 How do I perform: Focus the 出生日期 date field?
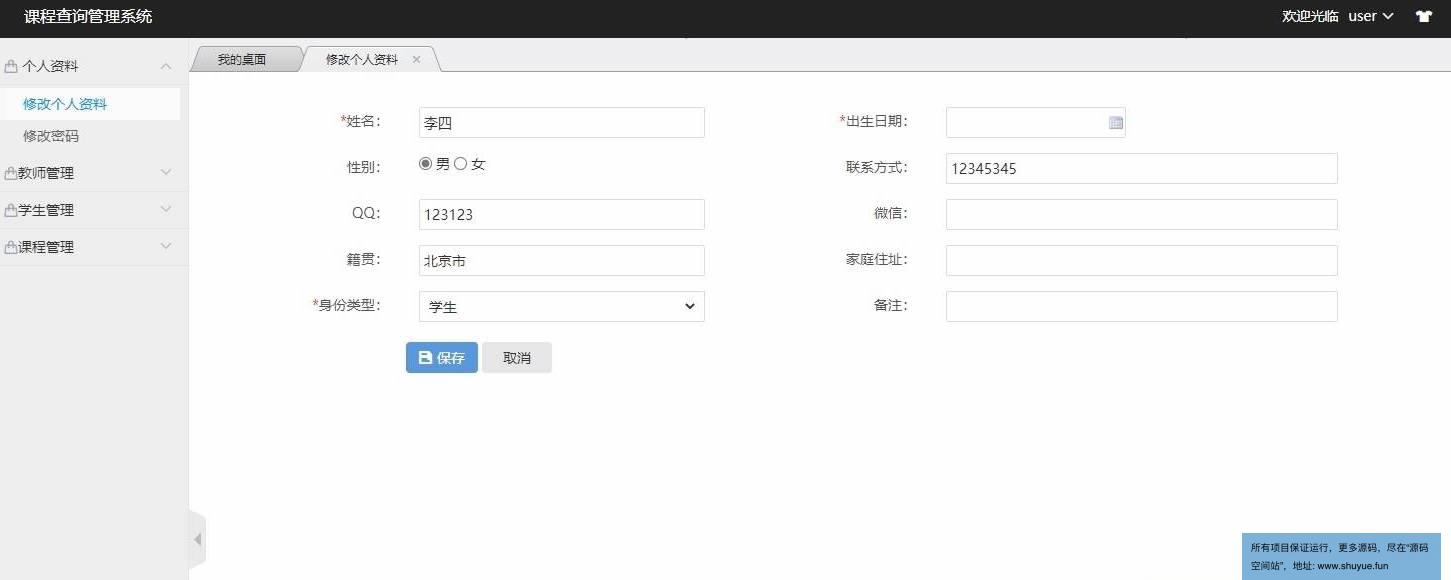(x=1036, y=122)
